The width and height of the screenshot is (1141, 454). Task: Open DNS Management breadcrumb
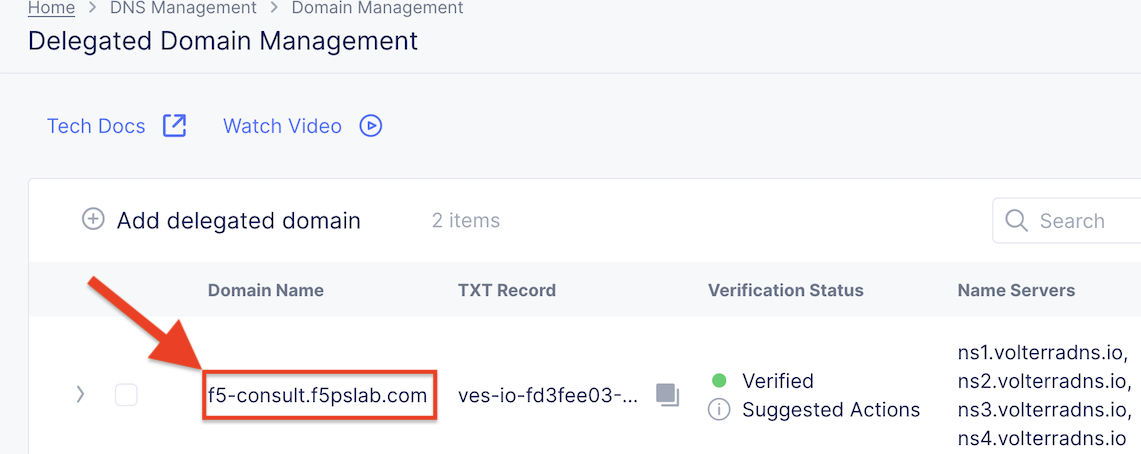pos(183,8)
